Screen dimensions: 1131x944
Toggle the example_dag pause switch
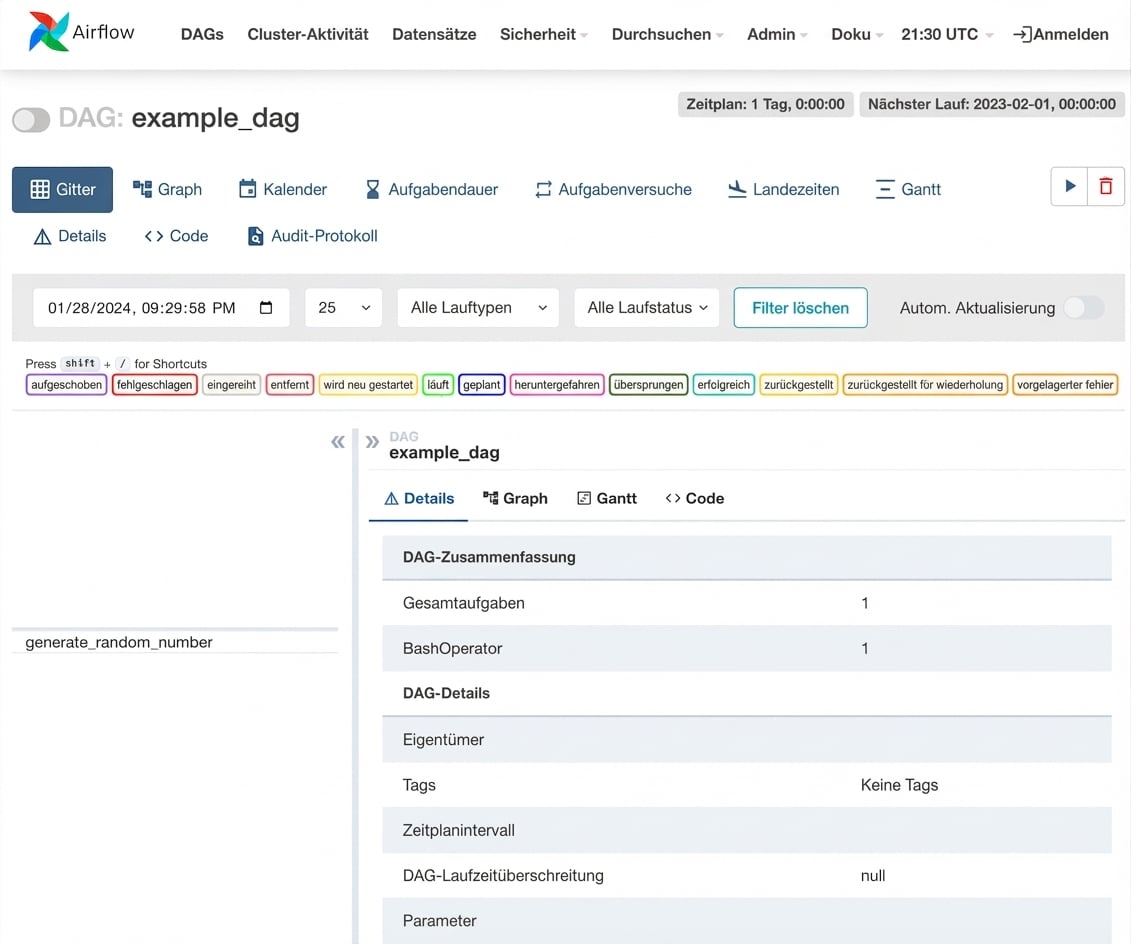(x=31, y=120)
